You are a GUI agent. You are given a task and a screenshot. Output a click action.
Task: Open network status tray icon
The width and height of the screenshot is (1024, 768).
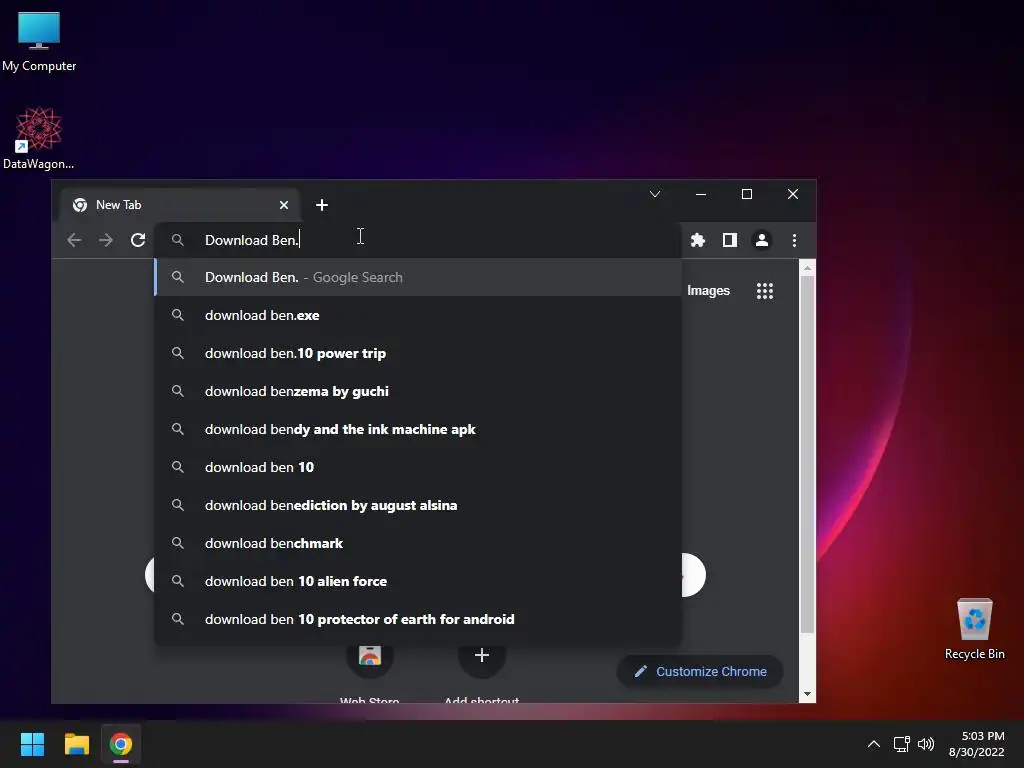(902, 744)
